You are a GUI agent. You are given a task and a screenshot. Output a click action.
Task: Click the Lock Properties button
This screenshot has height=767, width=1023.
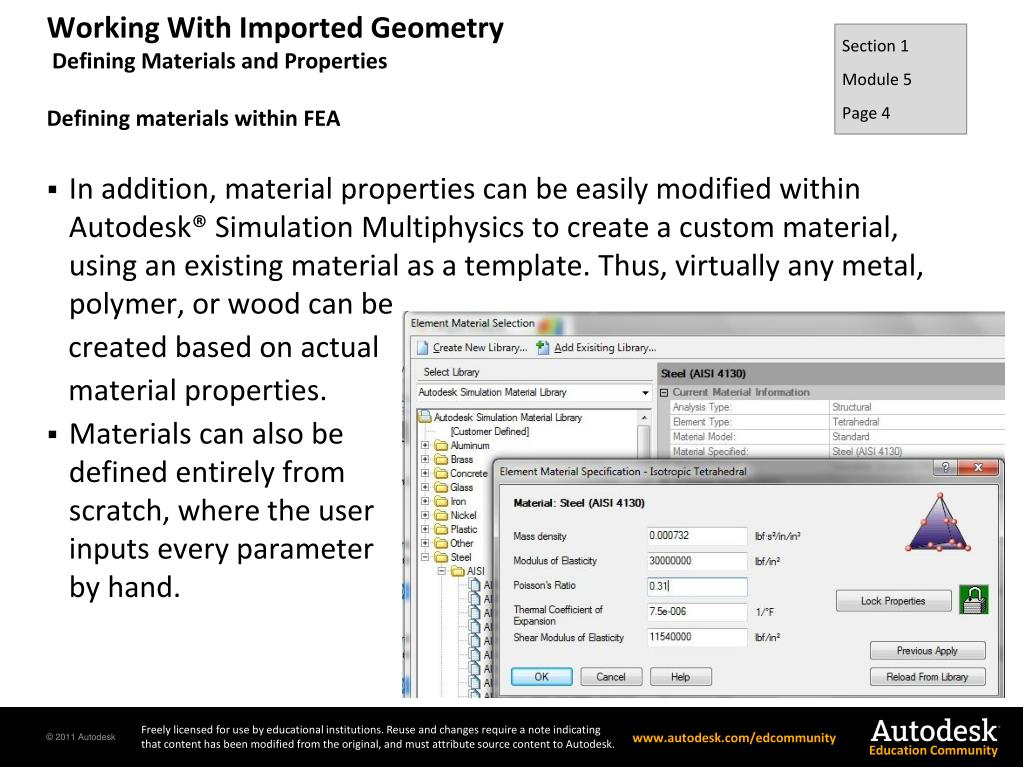893,601
